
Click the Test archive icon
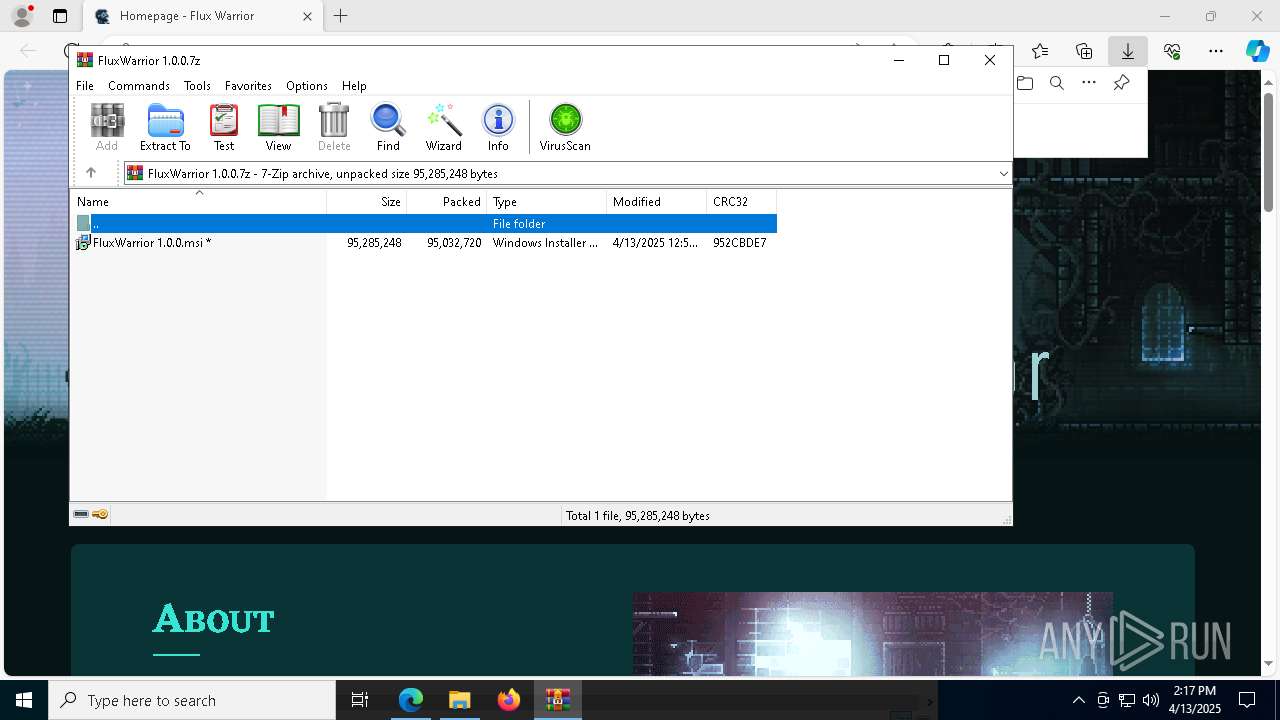[x=224, y=127]
